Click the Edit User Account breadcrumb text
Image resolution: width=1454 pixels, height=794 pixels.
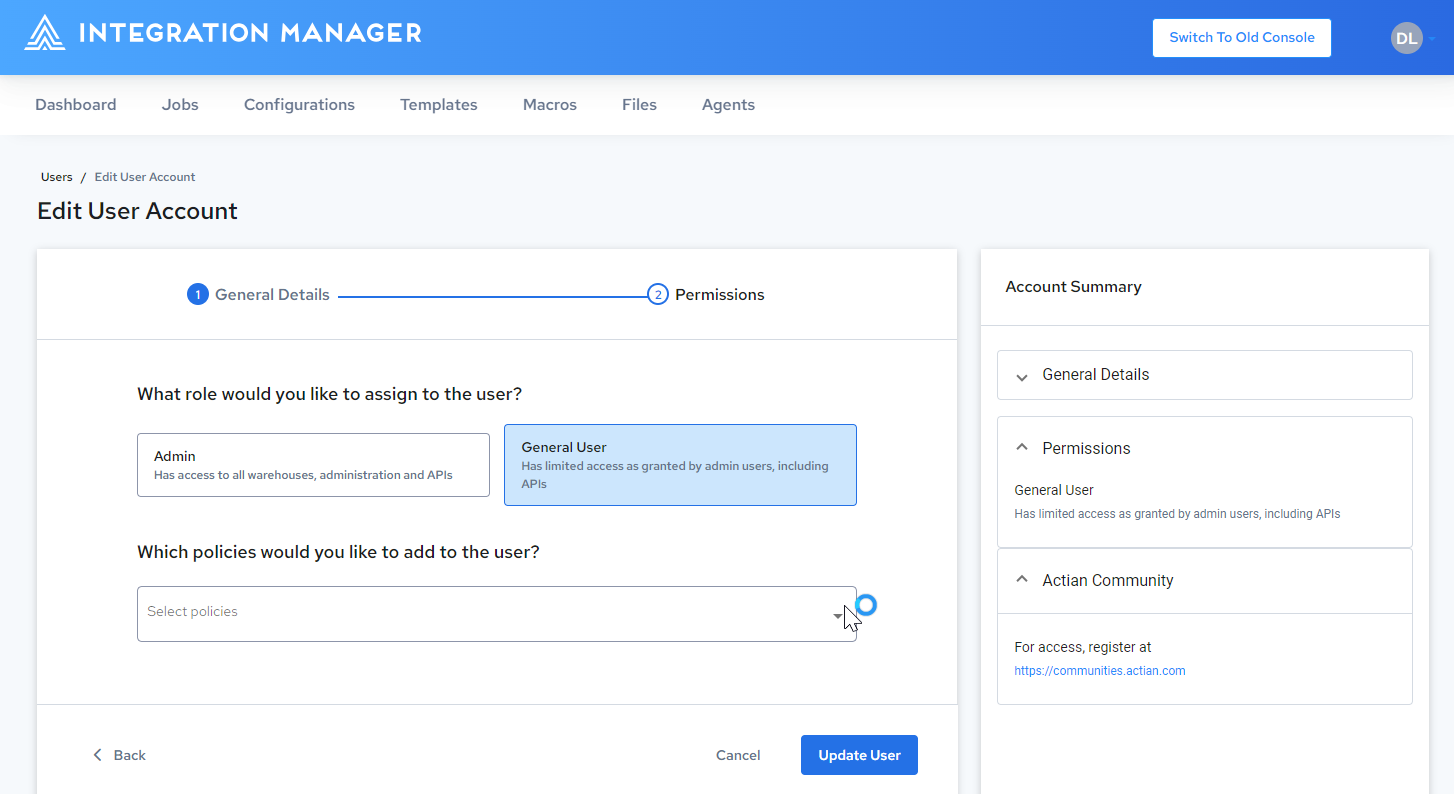pos(145,177)
